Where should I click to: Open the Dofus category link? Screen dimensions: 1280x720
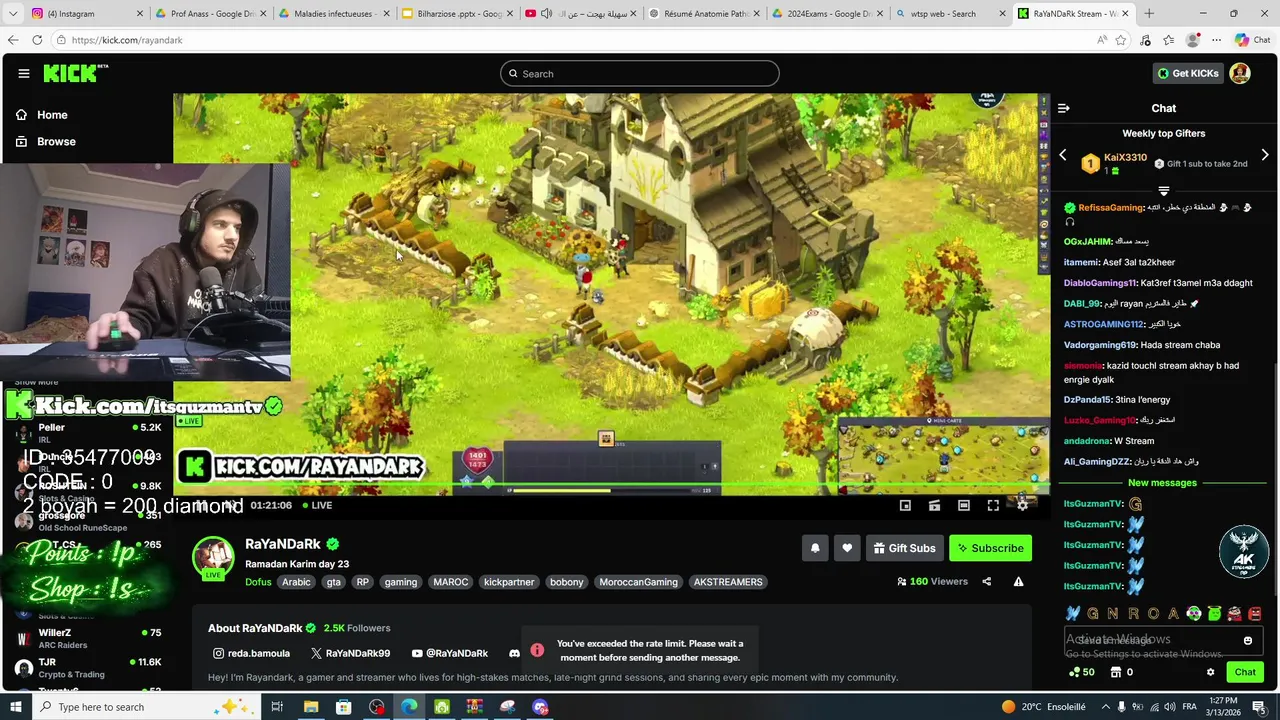258,582
